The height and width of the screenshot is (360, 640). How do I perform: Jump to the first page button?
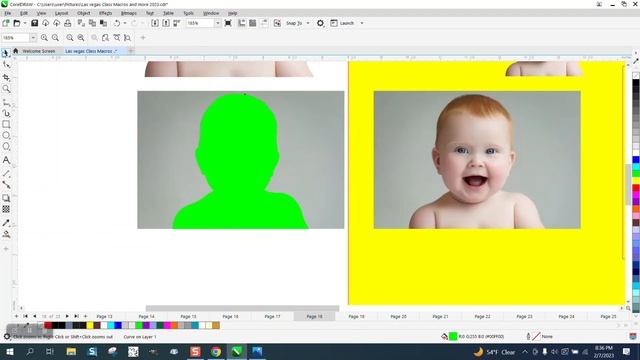(x=25, y=316)
